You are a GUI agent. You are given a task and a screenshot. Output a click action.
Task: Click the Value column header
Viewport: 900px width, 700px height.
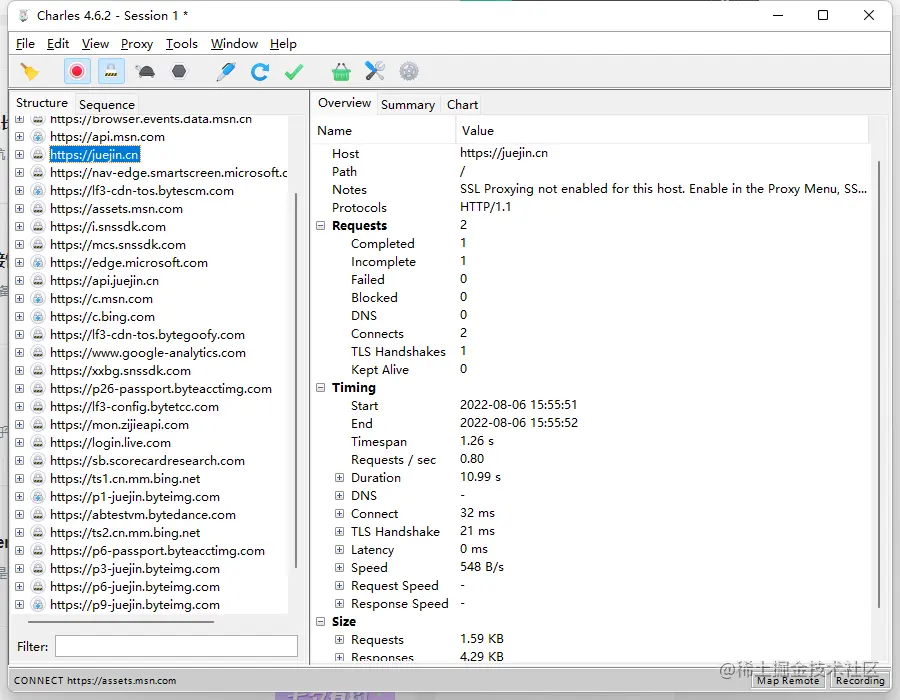pyautogui.click(x=663, y=130)
